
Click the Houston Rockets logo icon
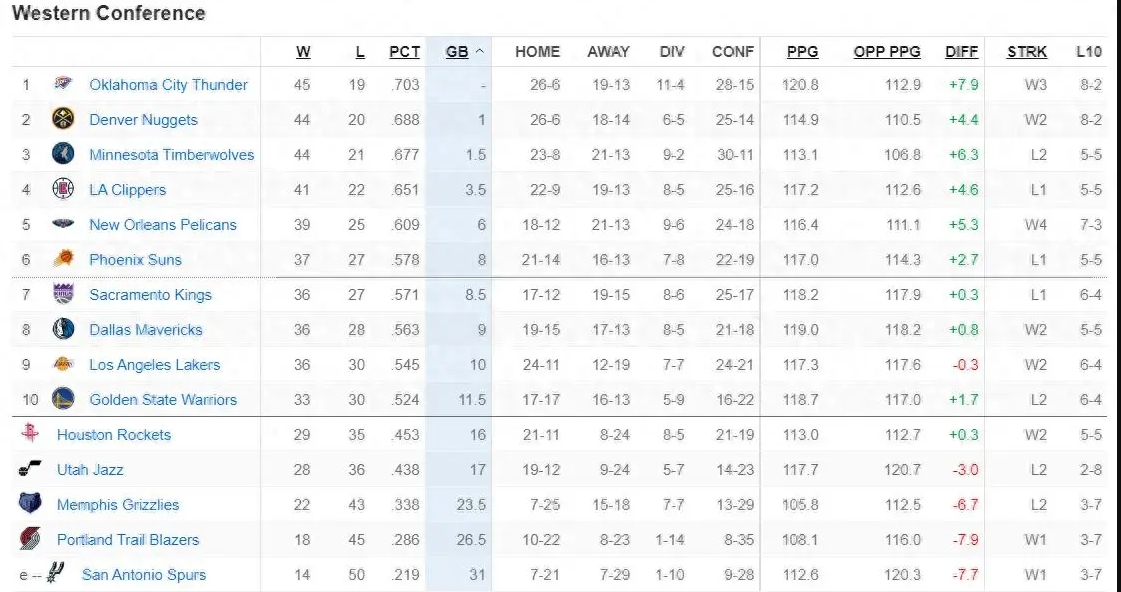(x=30, y=434)
